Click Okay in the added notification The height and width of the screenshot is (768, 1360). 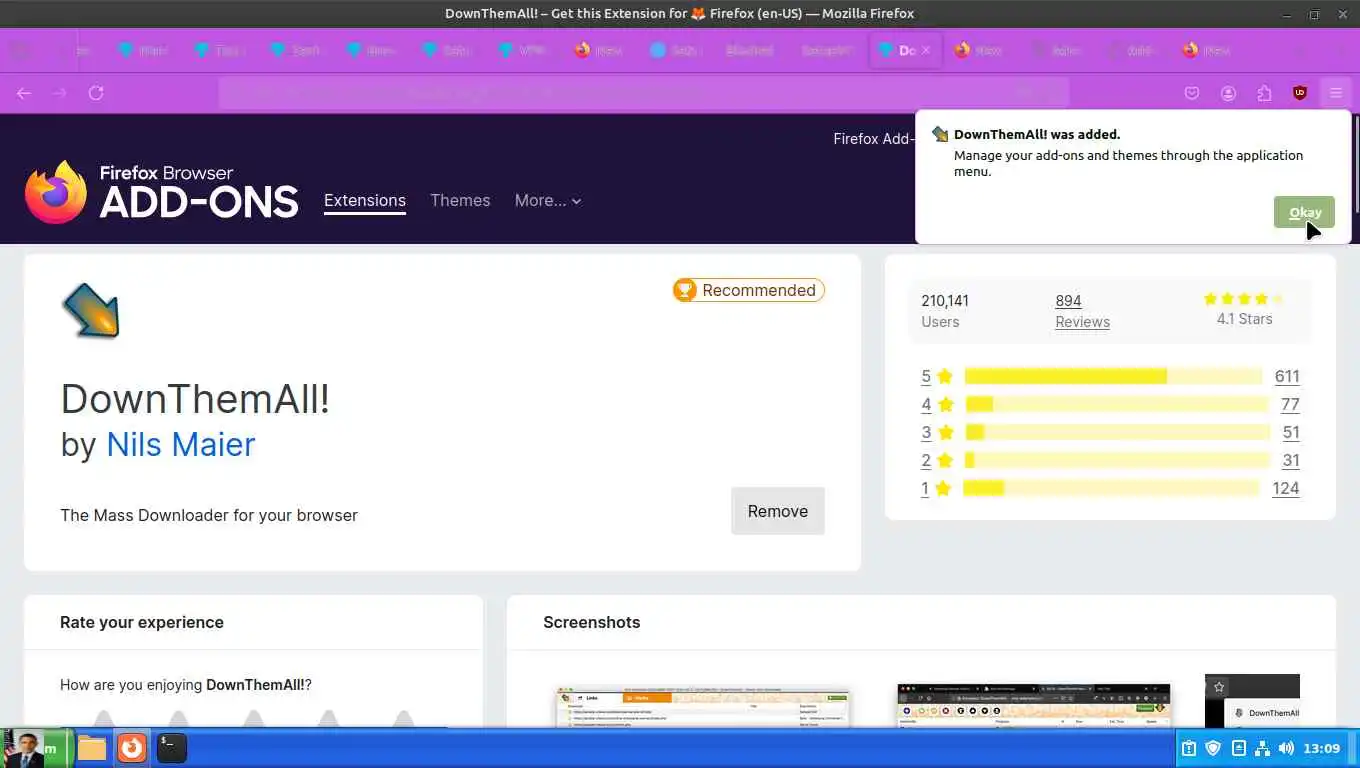(1304, 212)
